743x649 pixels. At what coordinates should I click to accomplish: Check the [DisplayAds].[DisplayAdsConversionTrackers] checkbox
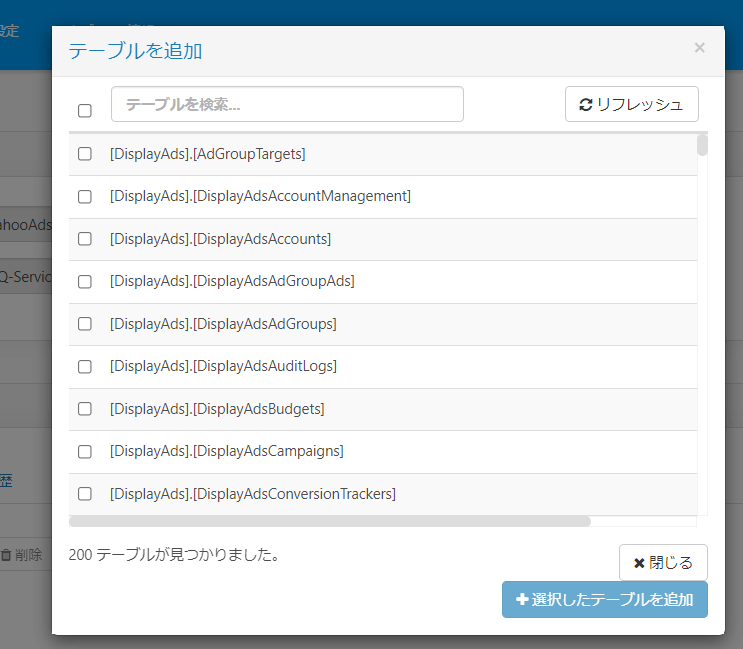85,494
